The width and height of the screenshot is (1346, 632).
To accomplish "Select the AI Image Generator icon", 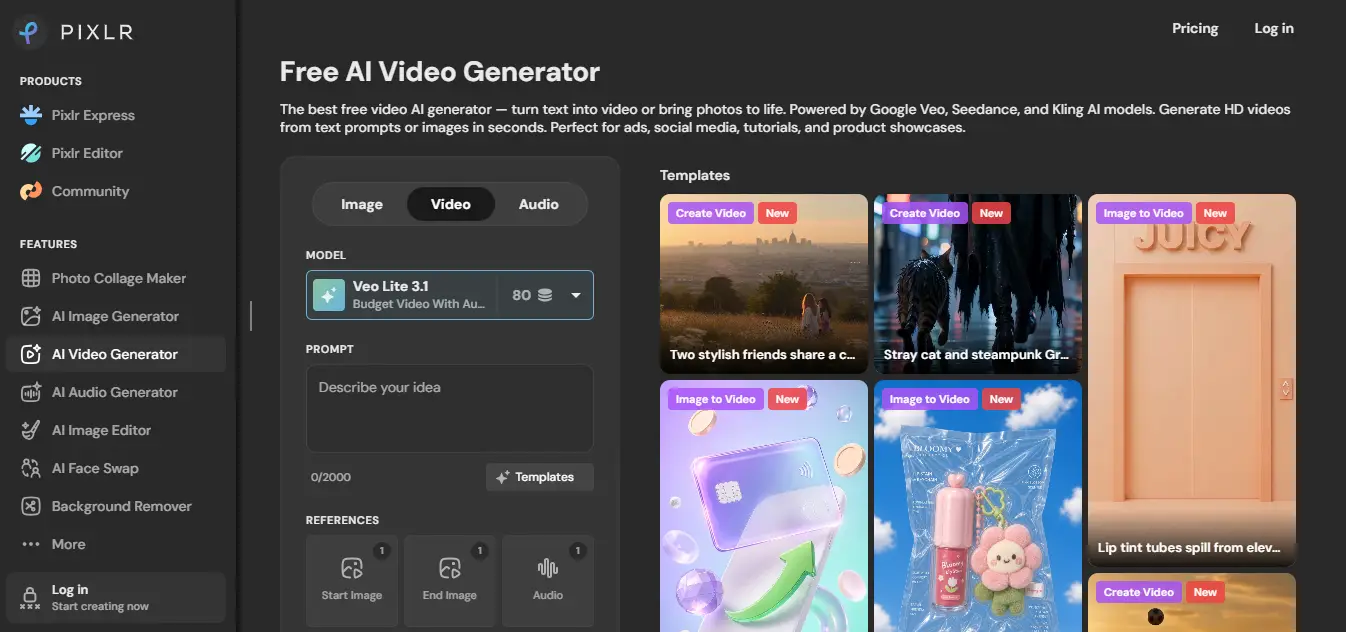I will pos(31,316).
